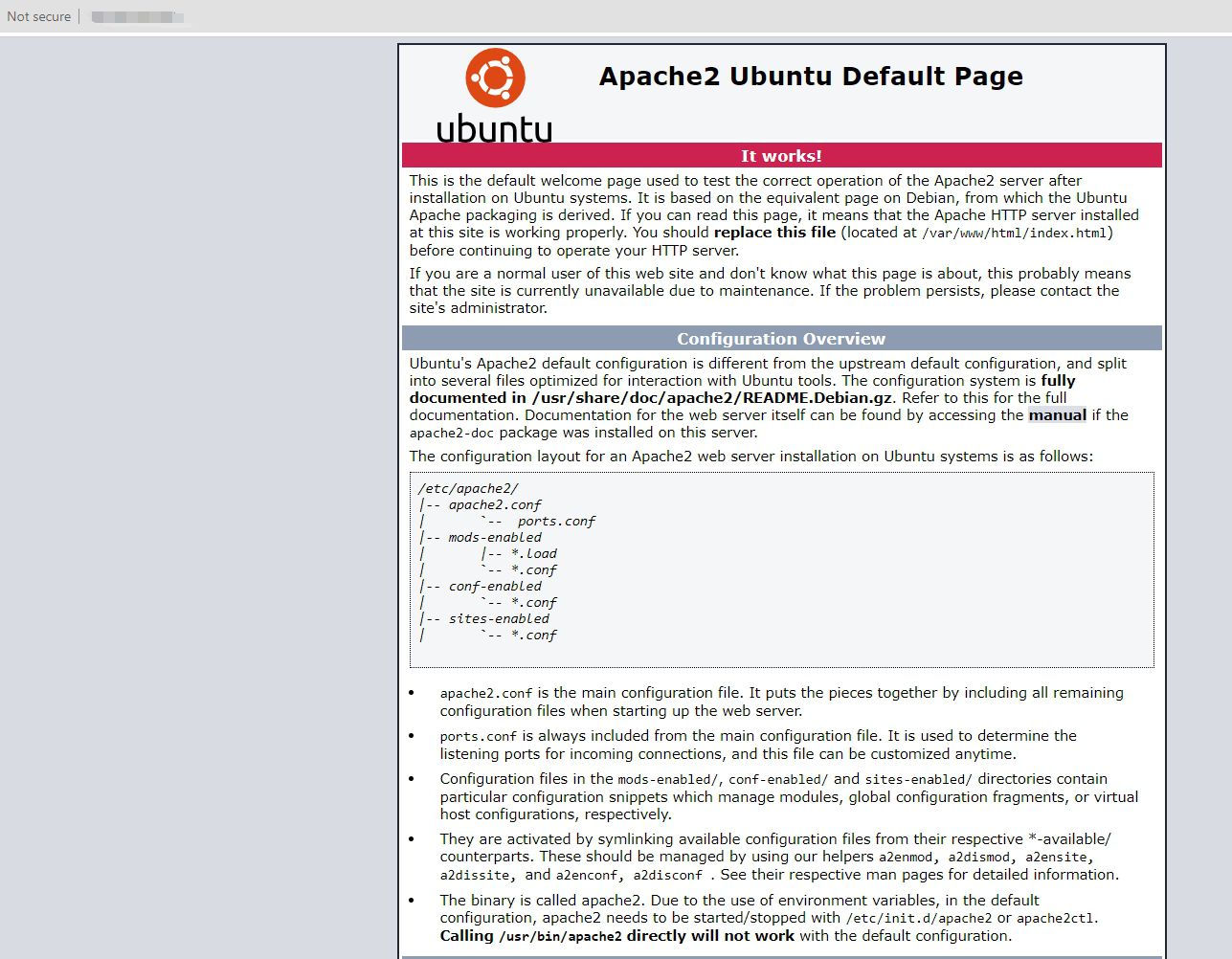Open the manual documentation link

point(1057,415)
